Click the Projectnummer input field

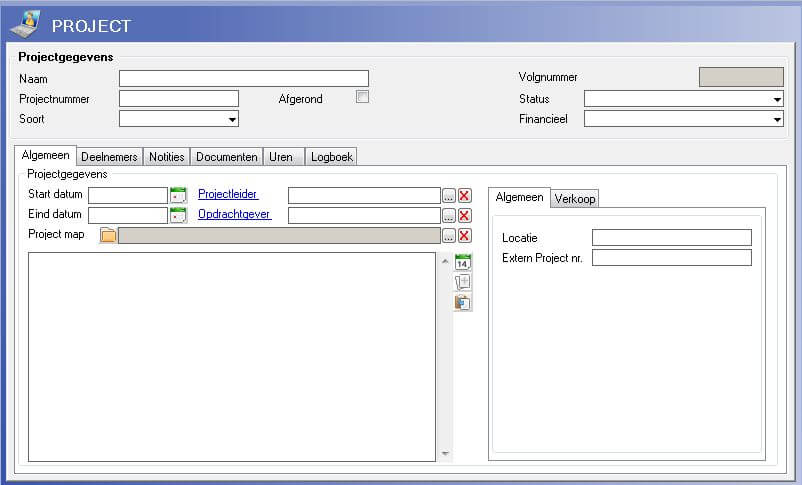coord(179,98)
